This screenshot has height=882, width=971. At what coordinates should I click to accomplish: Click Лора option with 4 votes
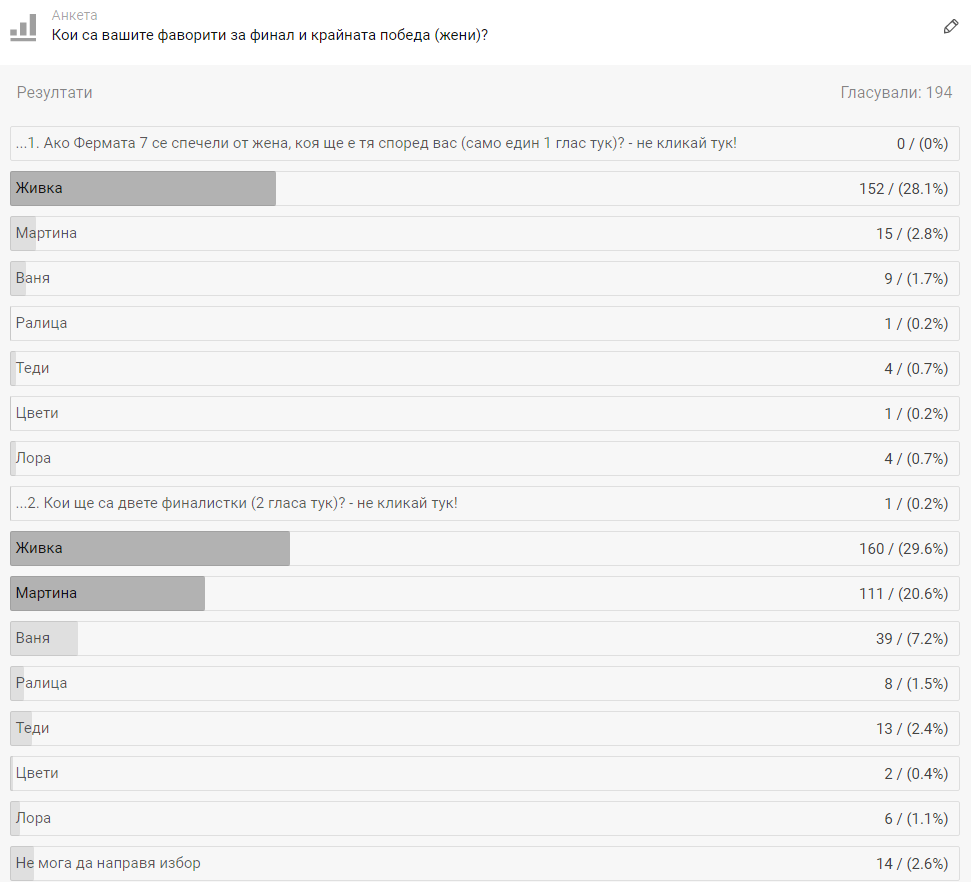[x=485, y=458]
